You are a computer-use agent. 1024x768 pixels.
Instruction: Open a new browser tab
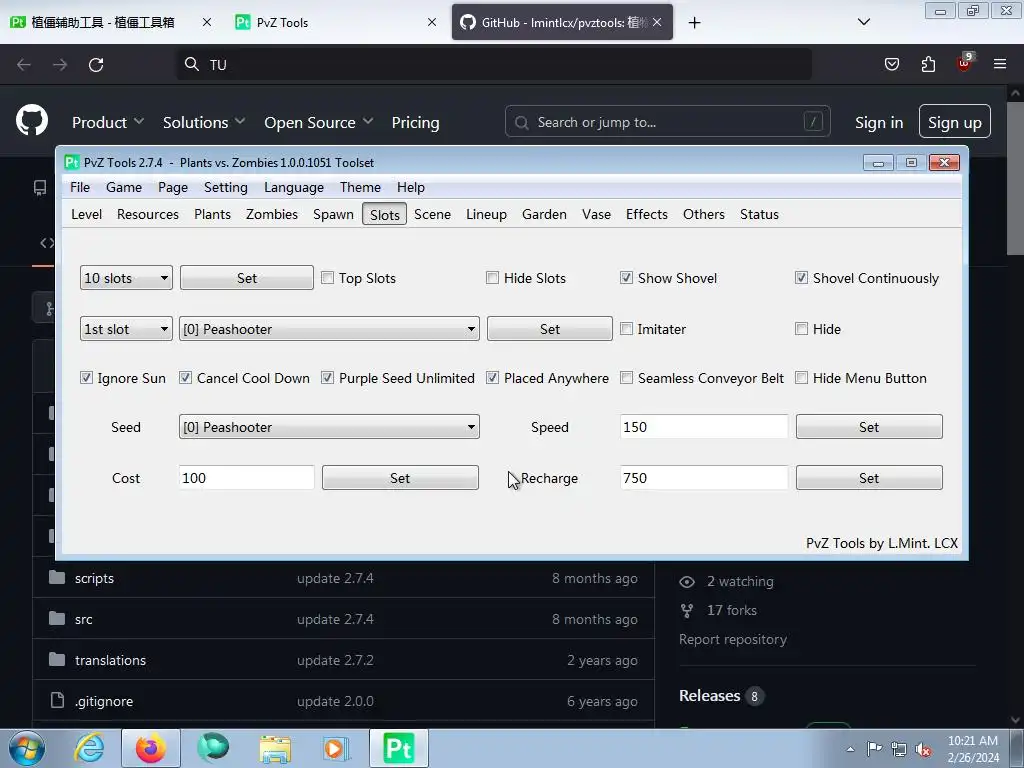click(694, 23)
